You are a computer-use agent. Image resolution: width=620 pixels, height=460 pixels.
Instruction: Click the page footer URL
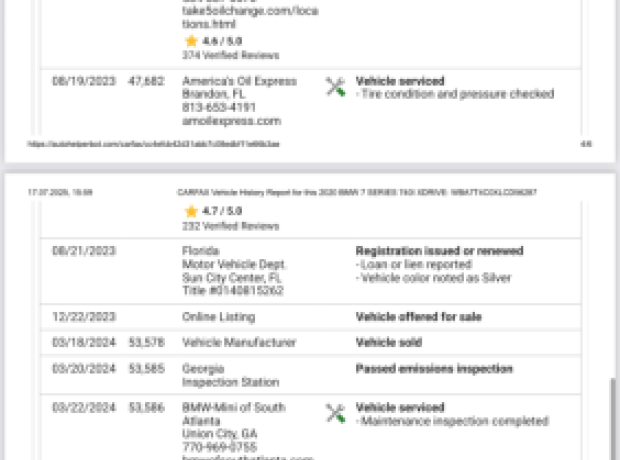click(x=153, y=144)
